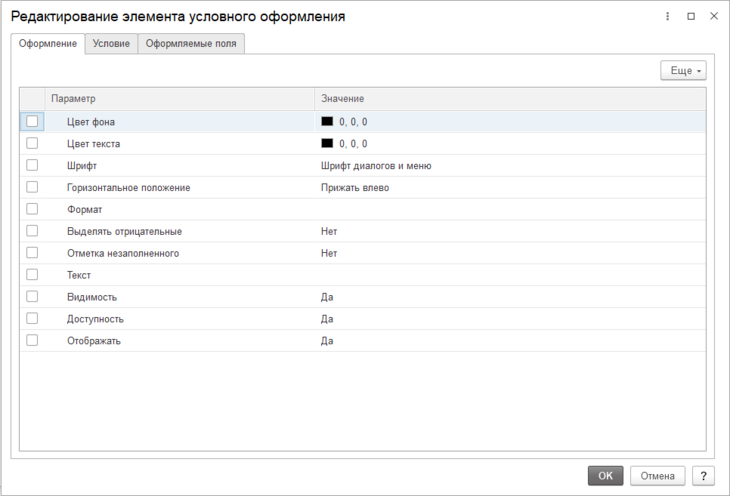This screenshot has width=730, height=496.
Task: Toggle the Цвет текста checkbox
Action: (x=33, y=143)
